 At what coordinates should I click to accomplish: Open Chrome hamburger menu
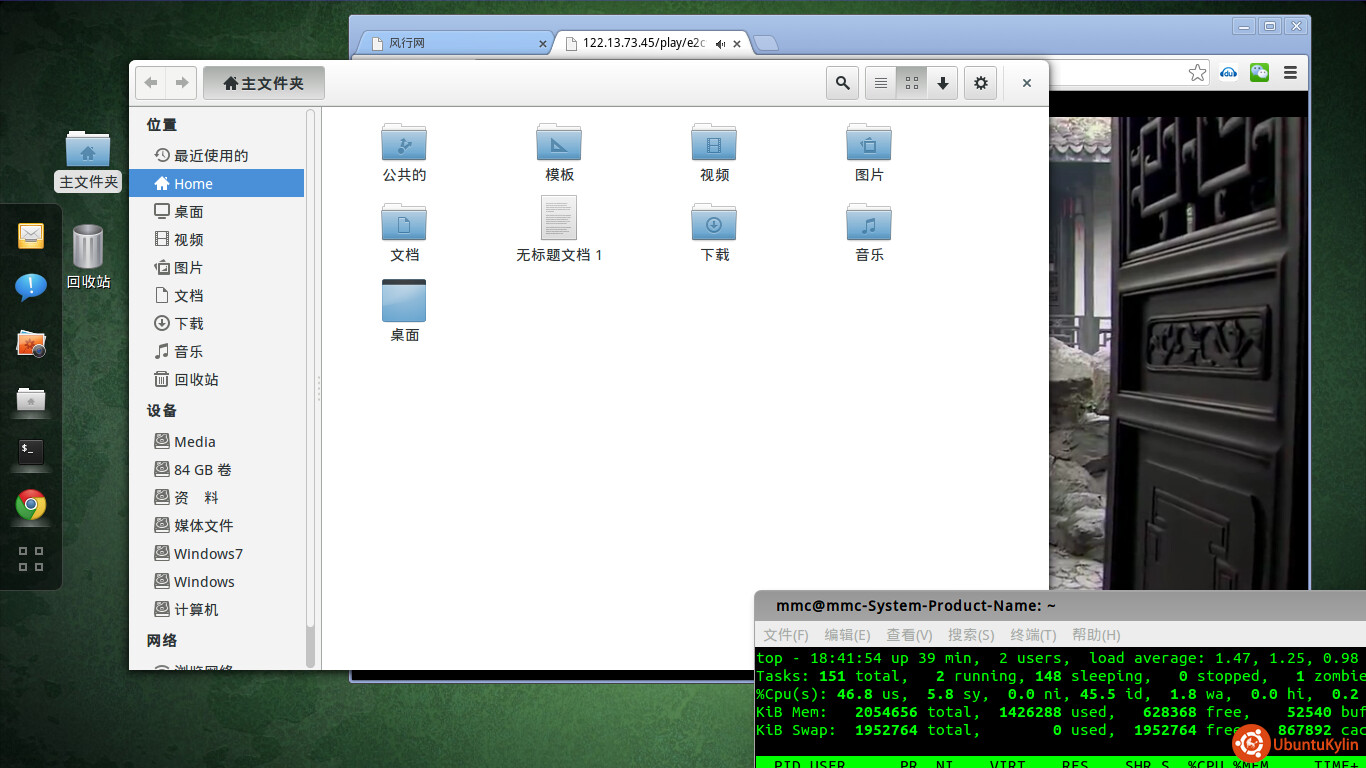1290,73
